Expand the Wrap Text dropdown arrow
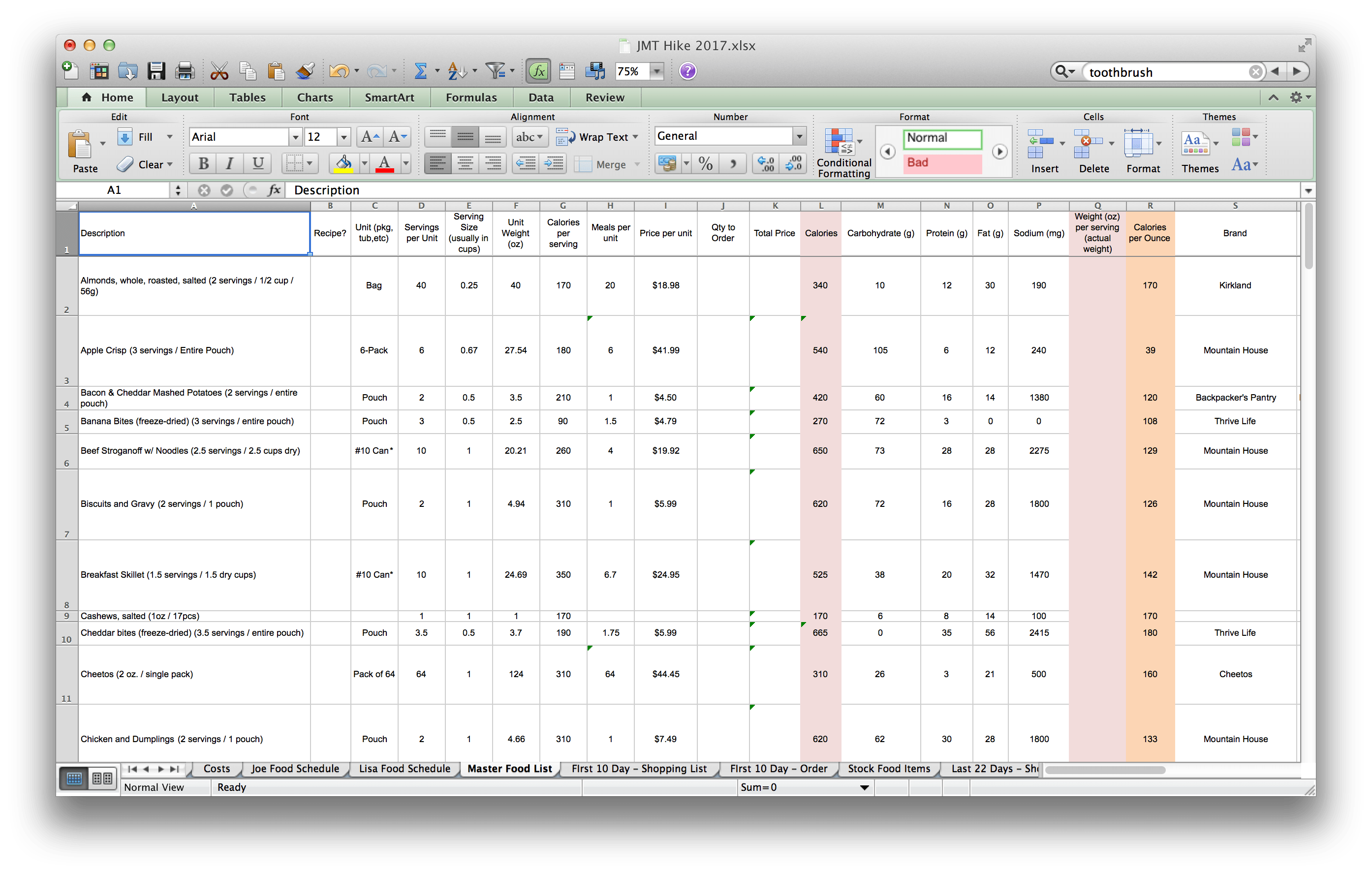 tap(635, 137)
